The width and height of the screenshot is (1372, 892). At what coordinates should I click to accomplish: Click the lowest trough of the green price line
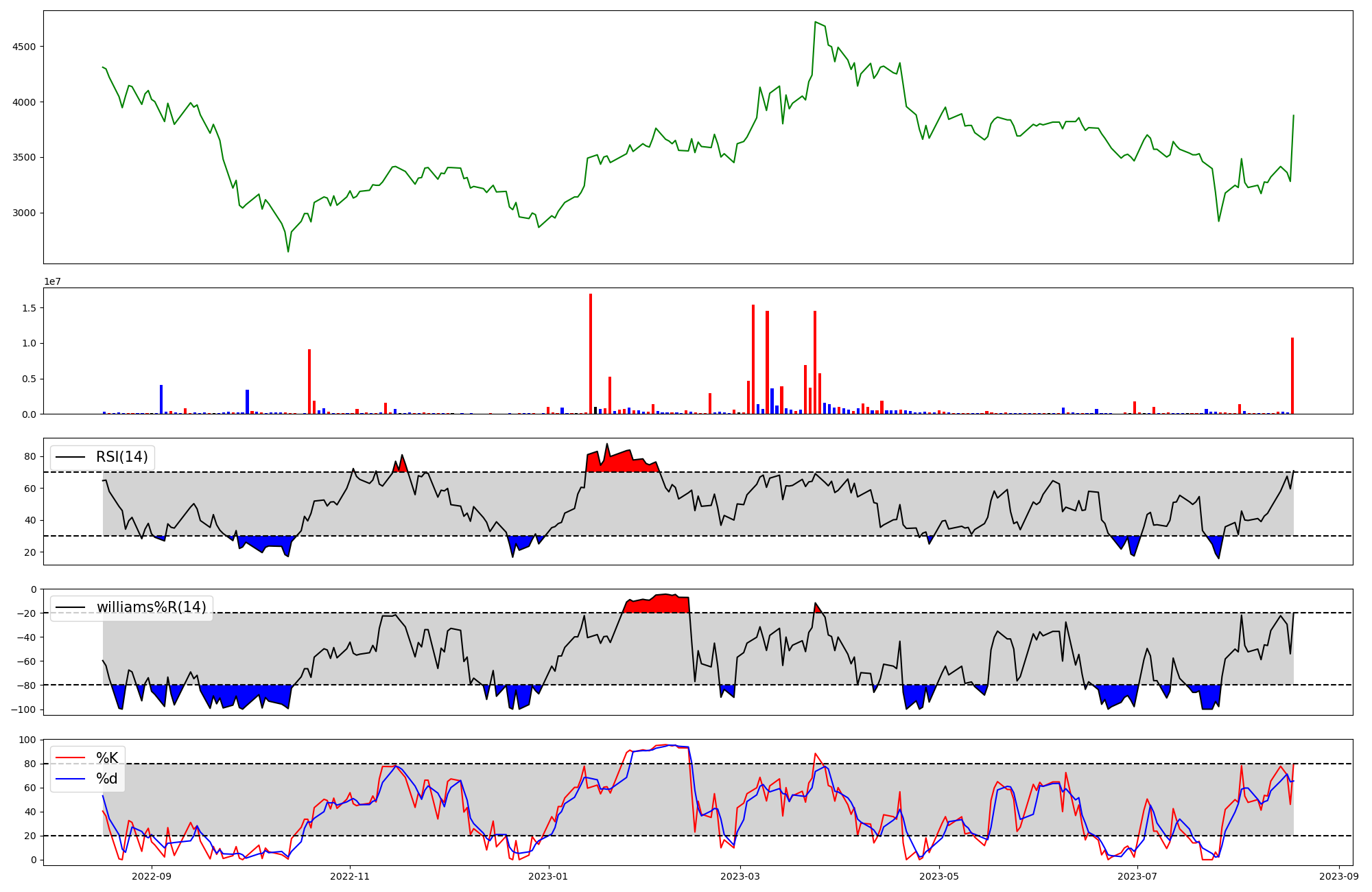[x=288, y=251]
